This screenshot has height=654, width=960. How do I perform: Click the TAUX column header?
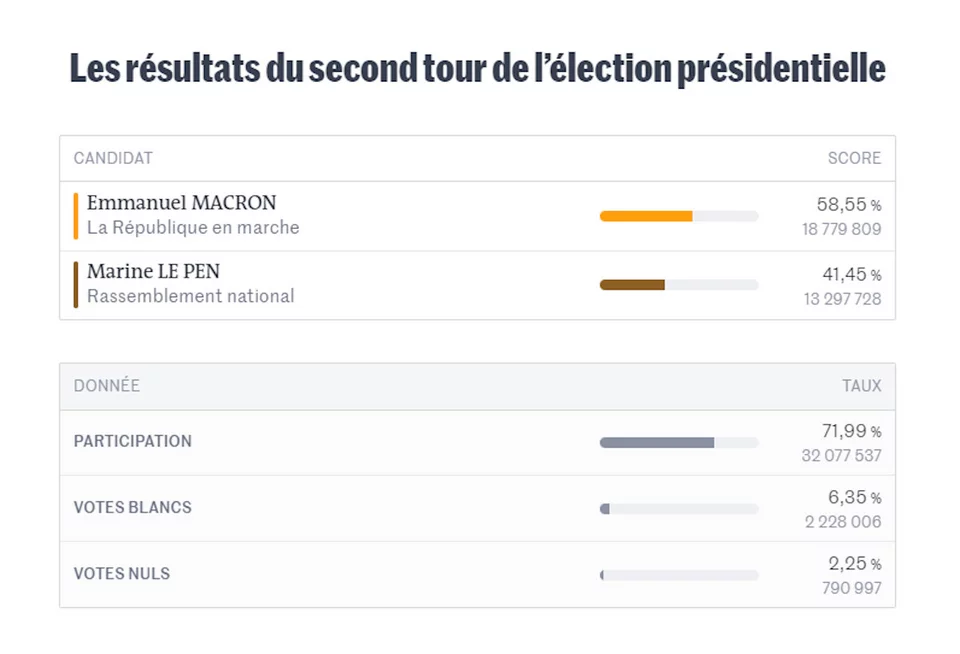pos(861,386)
